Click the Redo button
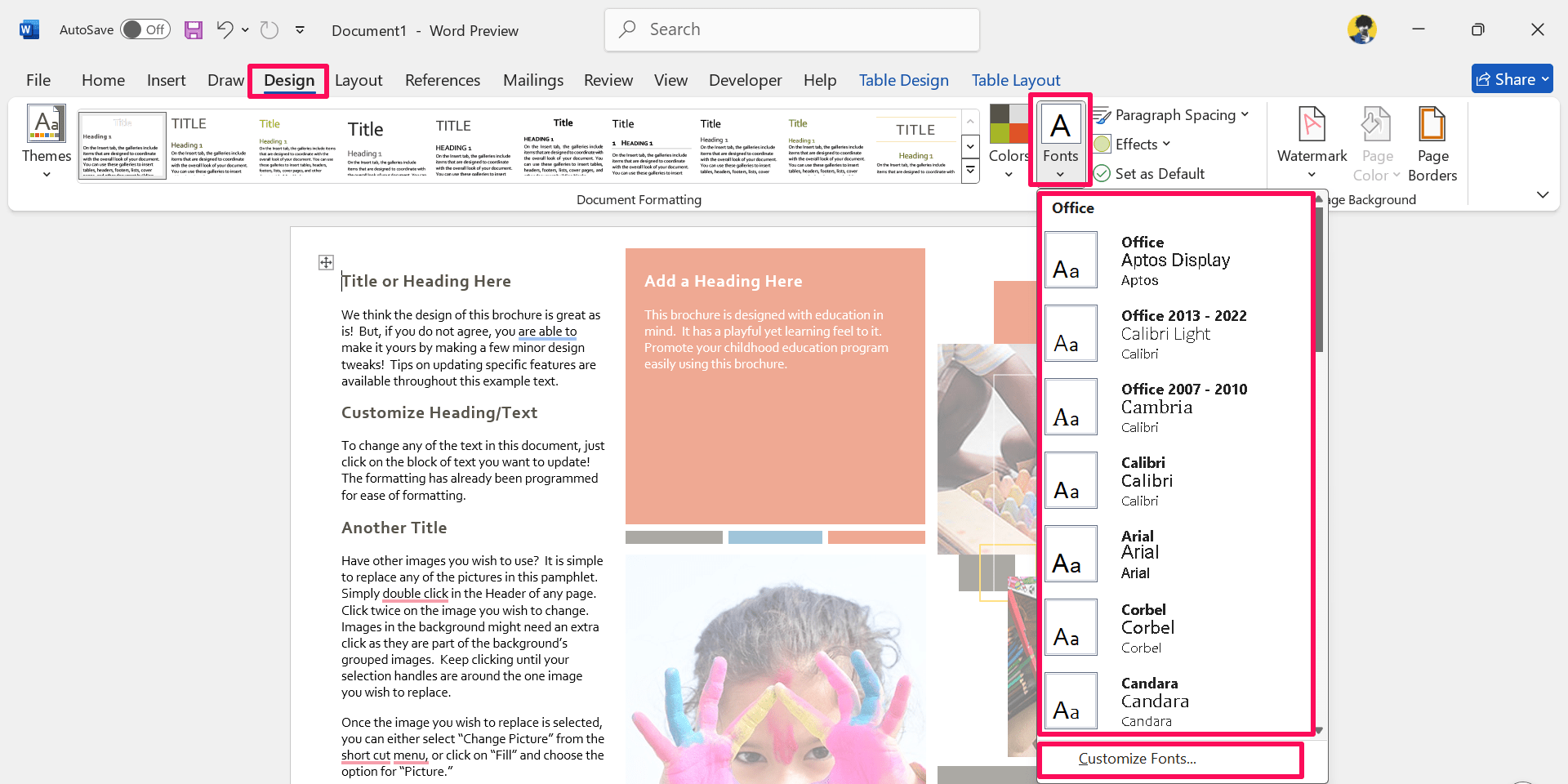 tap(269, 30)
